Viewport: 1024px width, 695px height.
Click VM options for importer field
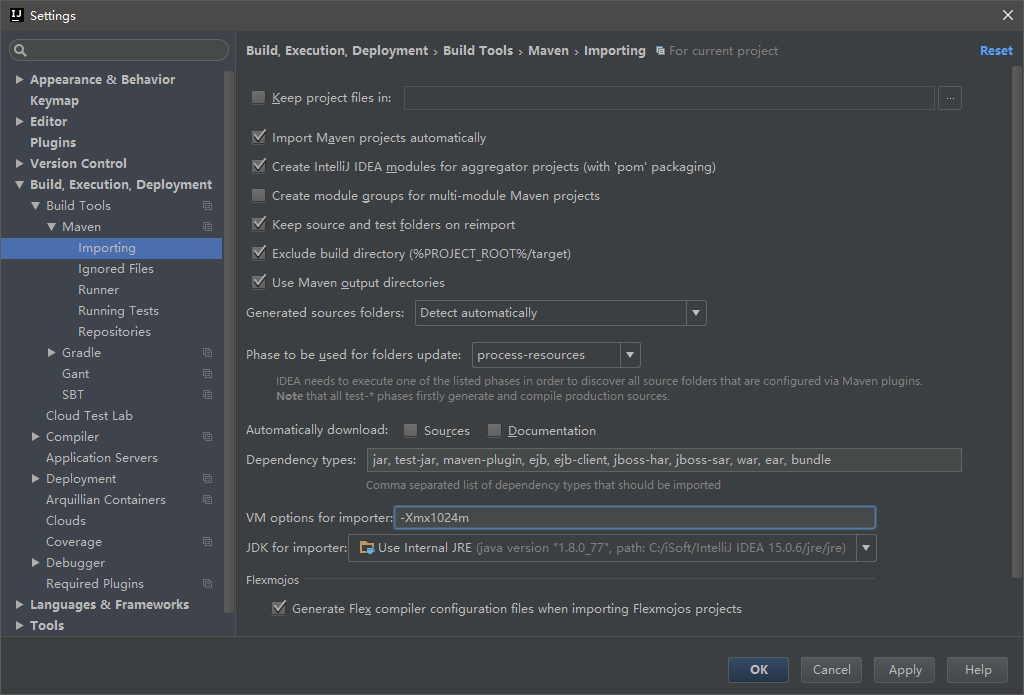(x=635, y=517)
